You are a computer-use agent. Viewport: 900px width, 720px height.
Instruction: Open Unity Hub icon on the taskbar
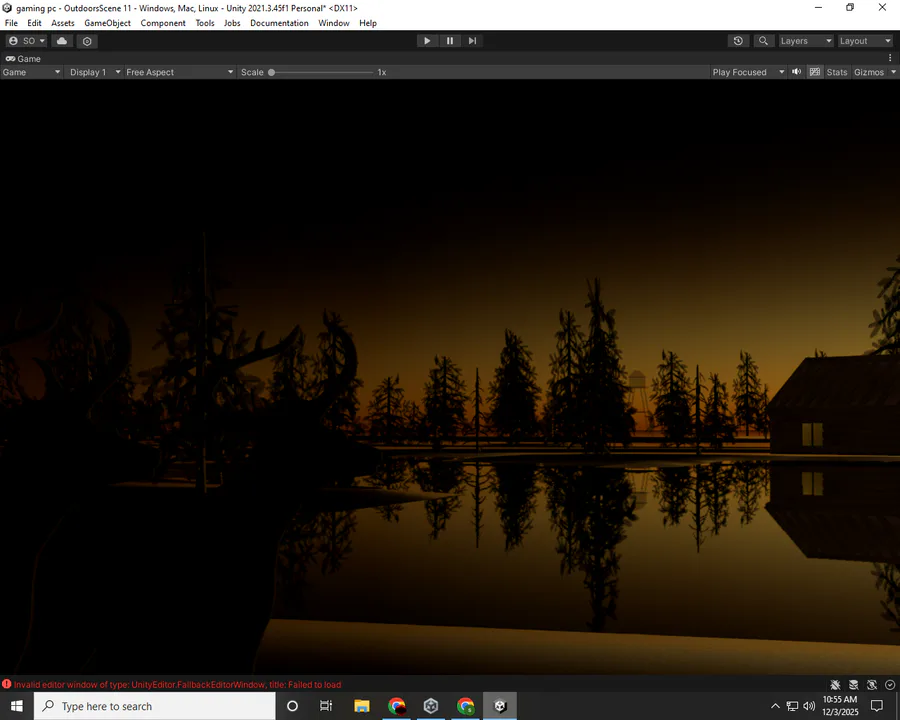[x=431, y=706]
